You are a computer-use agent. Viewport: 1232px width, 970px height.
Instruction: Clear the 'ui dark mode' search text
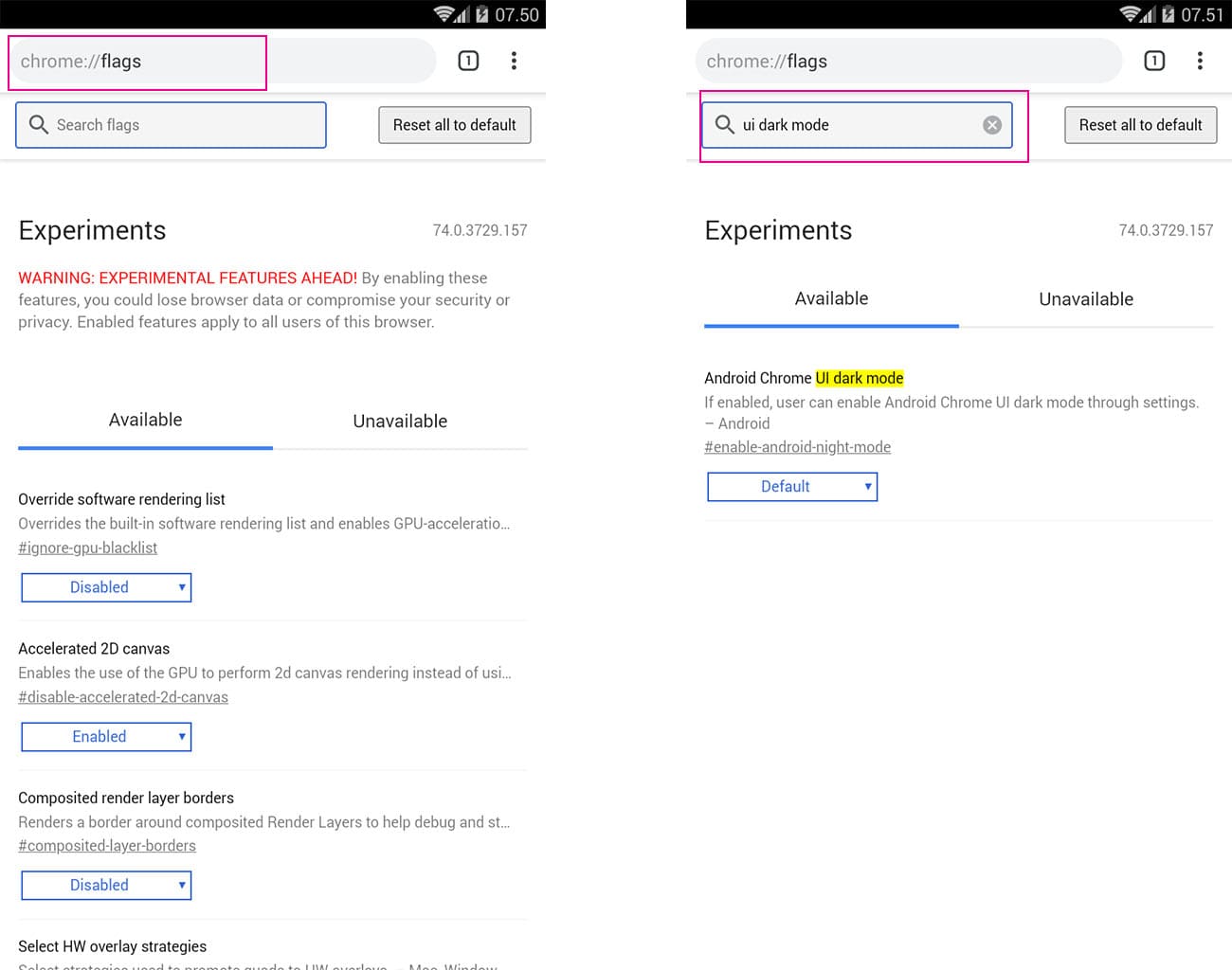coord(992,125)
